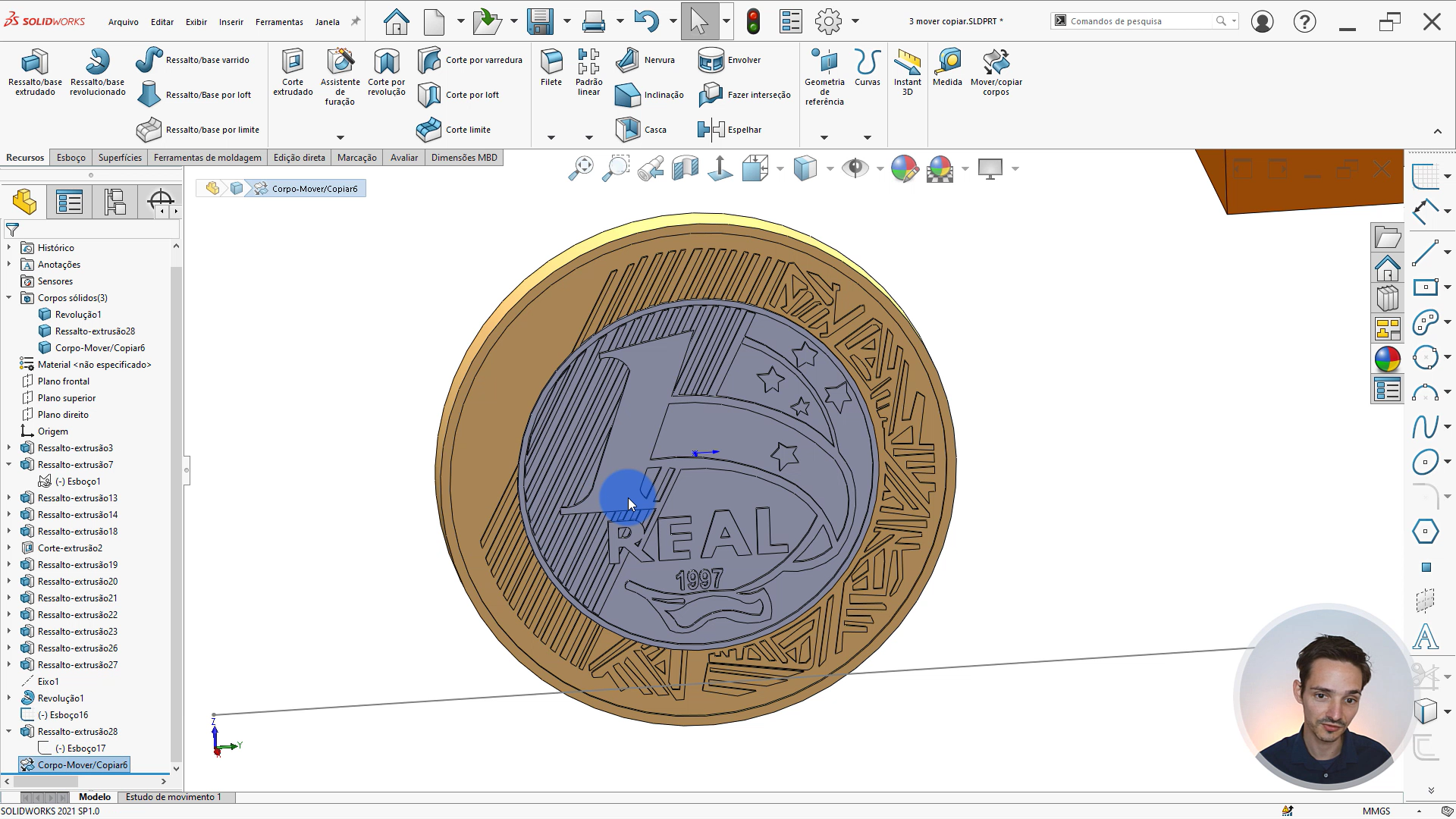Click Corte por varredura tool

[470, 60]
